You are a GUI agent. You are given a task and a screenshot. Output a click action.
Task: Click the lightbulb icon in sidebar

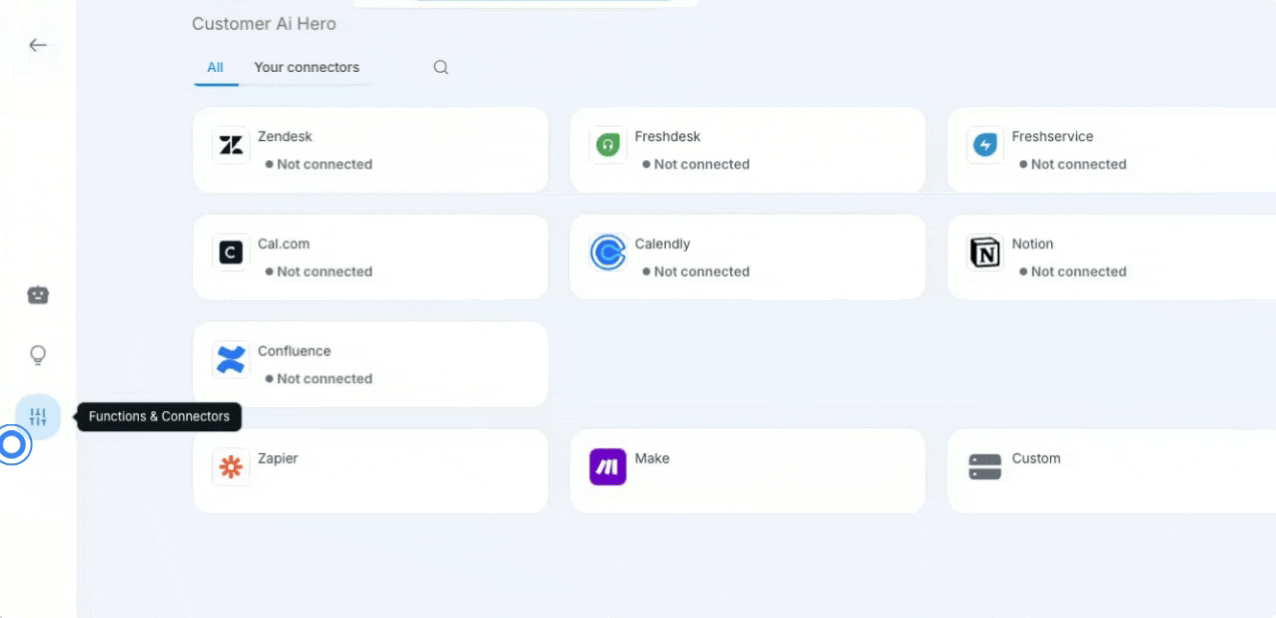pos(38,355)
